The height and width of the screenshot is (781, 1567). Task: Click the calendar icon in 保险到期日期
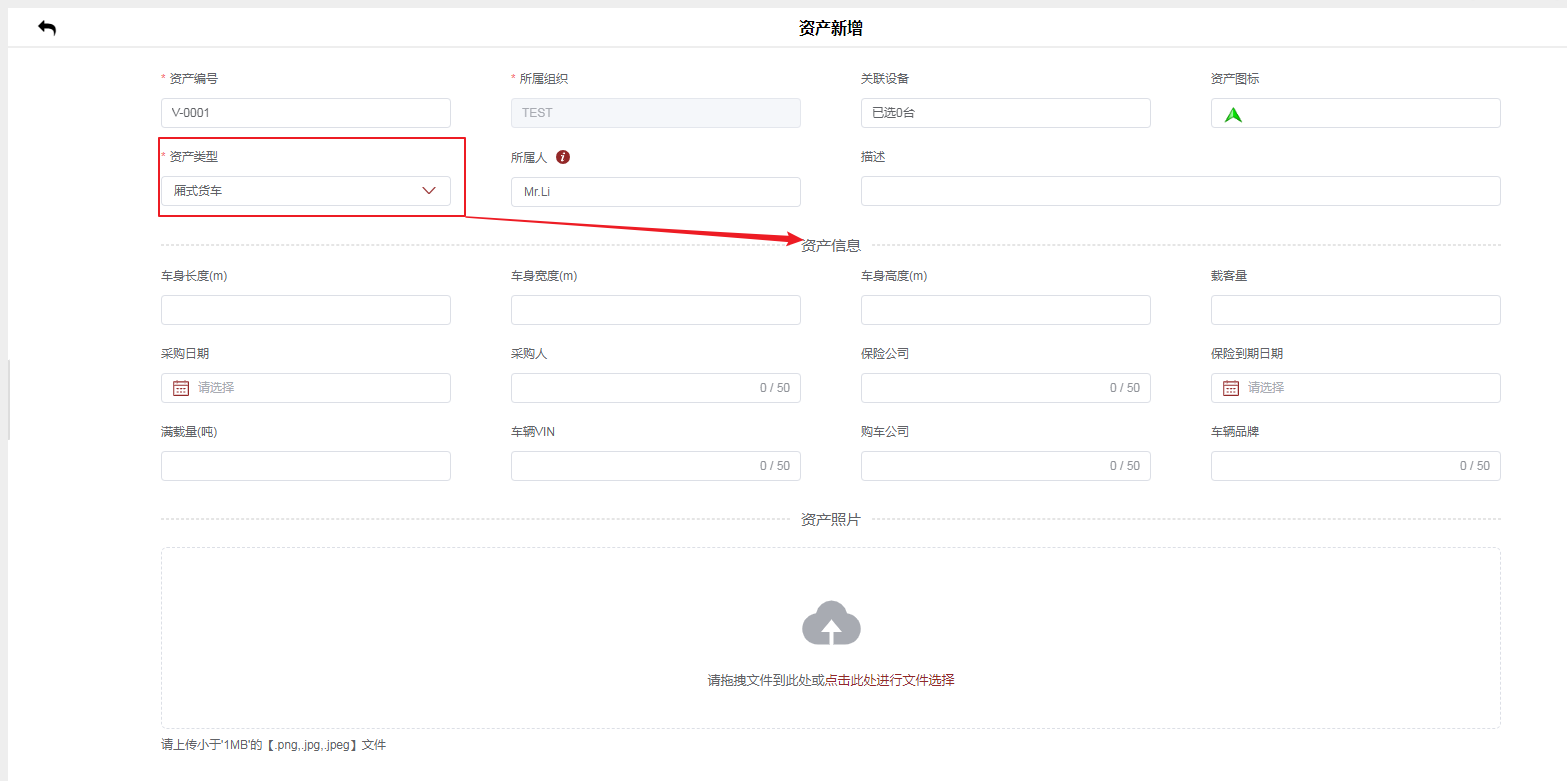pos(1231,388)
